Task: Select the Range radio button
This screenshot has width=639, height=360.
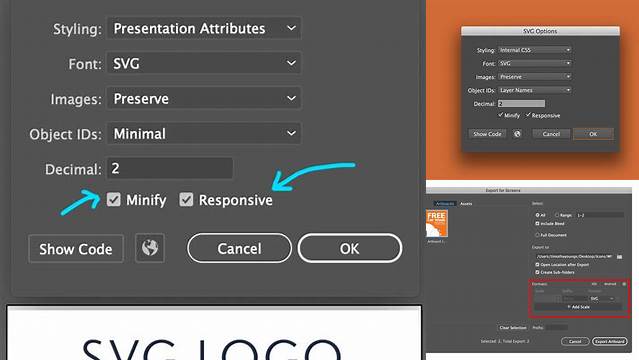Action: (557, 215)
